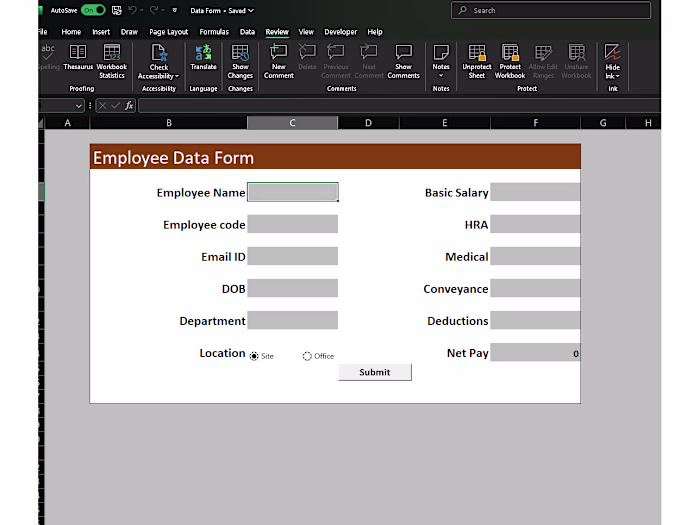This screenshot has height=525, width=700.
Task: Toggle the AutoSave switch
Action: 93,10
